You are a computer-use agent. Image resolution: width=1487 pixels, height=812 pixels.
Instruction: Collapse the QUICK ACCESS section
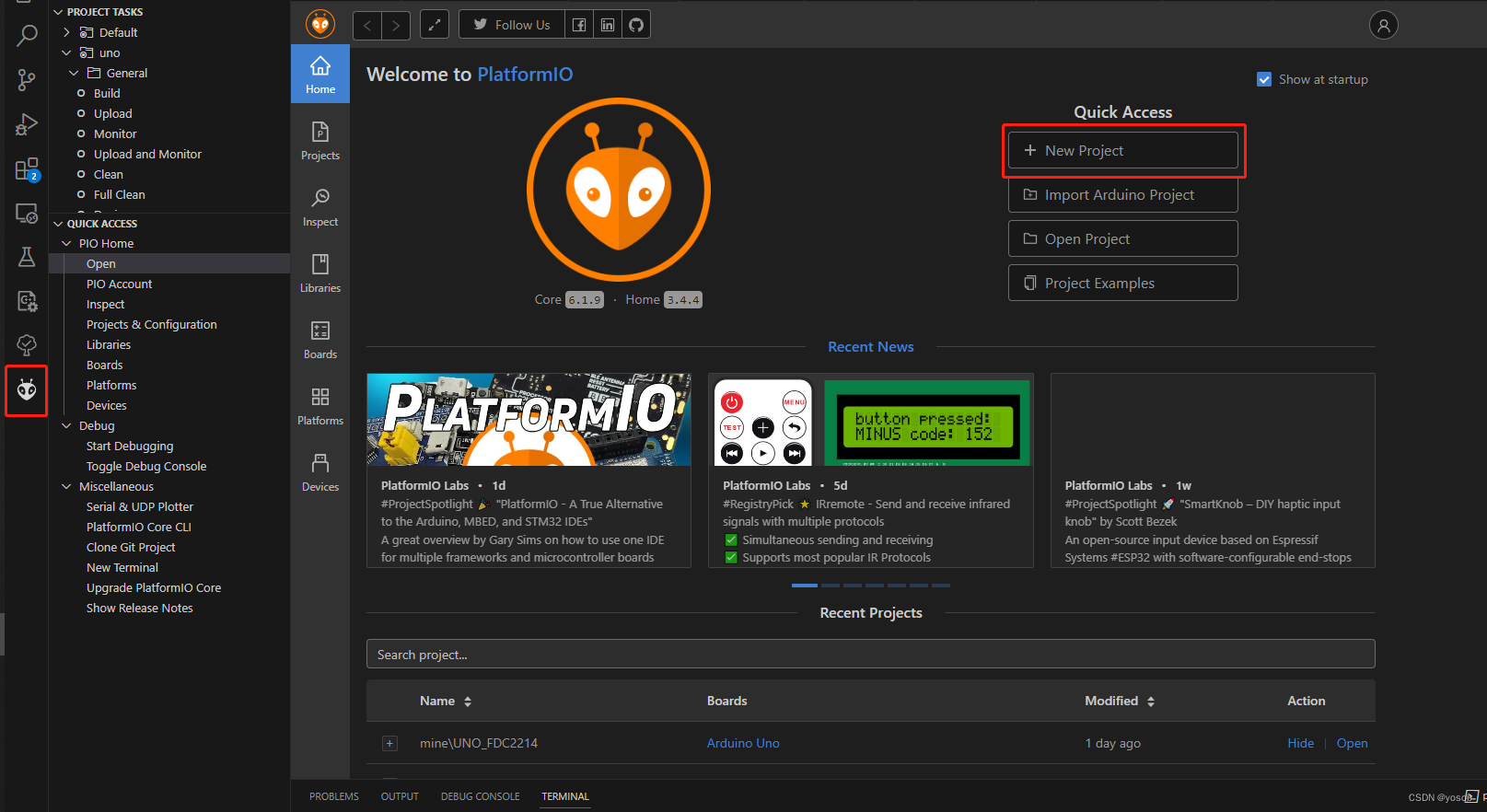[x=58, y=224]
